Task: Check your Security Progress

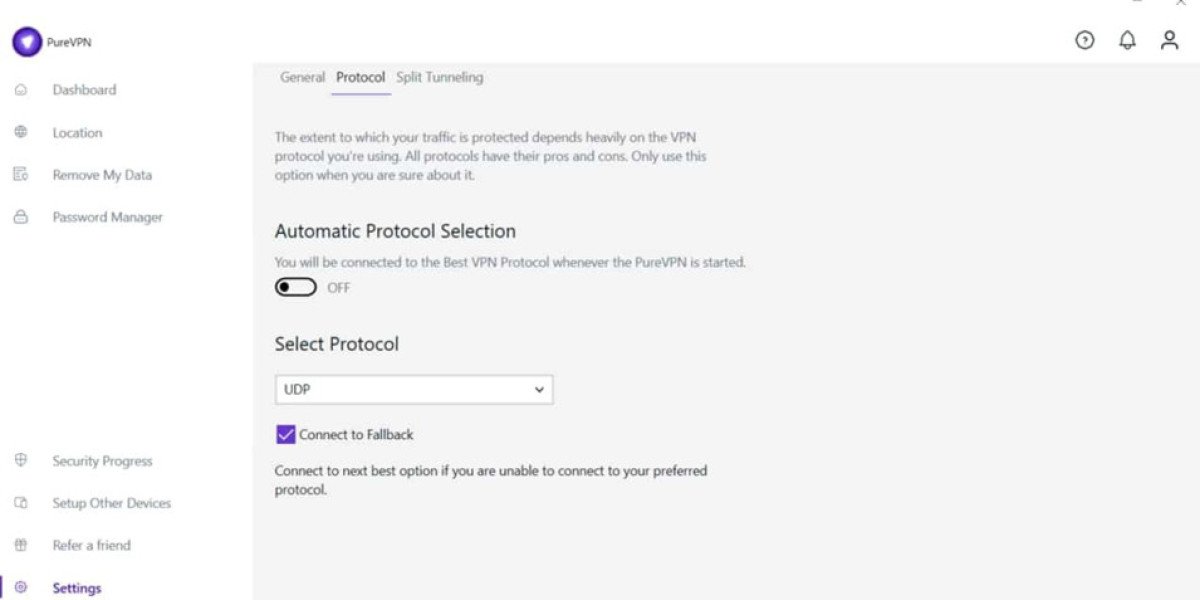Action: point(101,460)
